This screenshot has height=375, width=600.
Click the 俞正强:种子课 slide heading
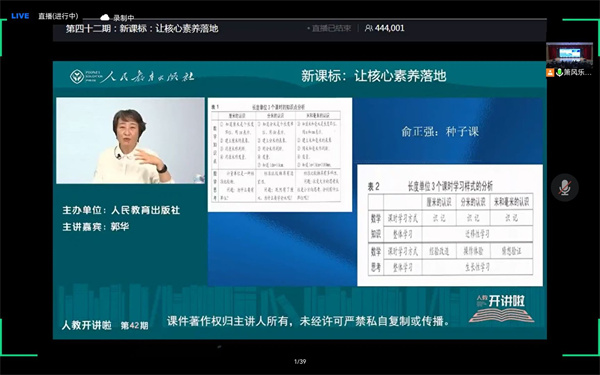click(x=440, y=132)
